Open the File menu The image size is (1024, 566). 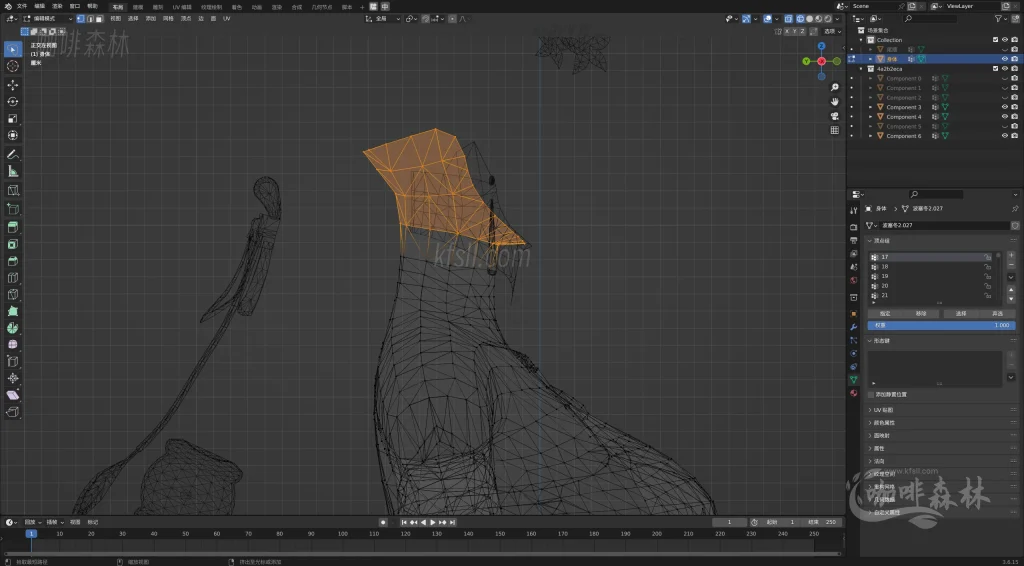click(x=22, y=6)
